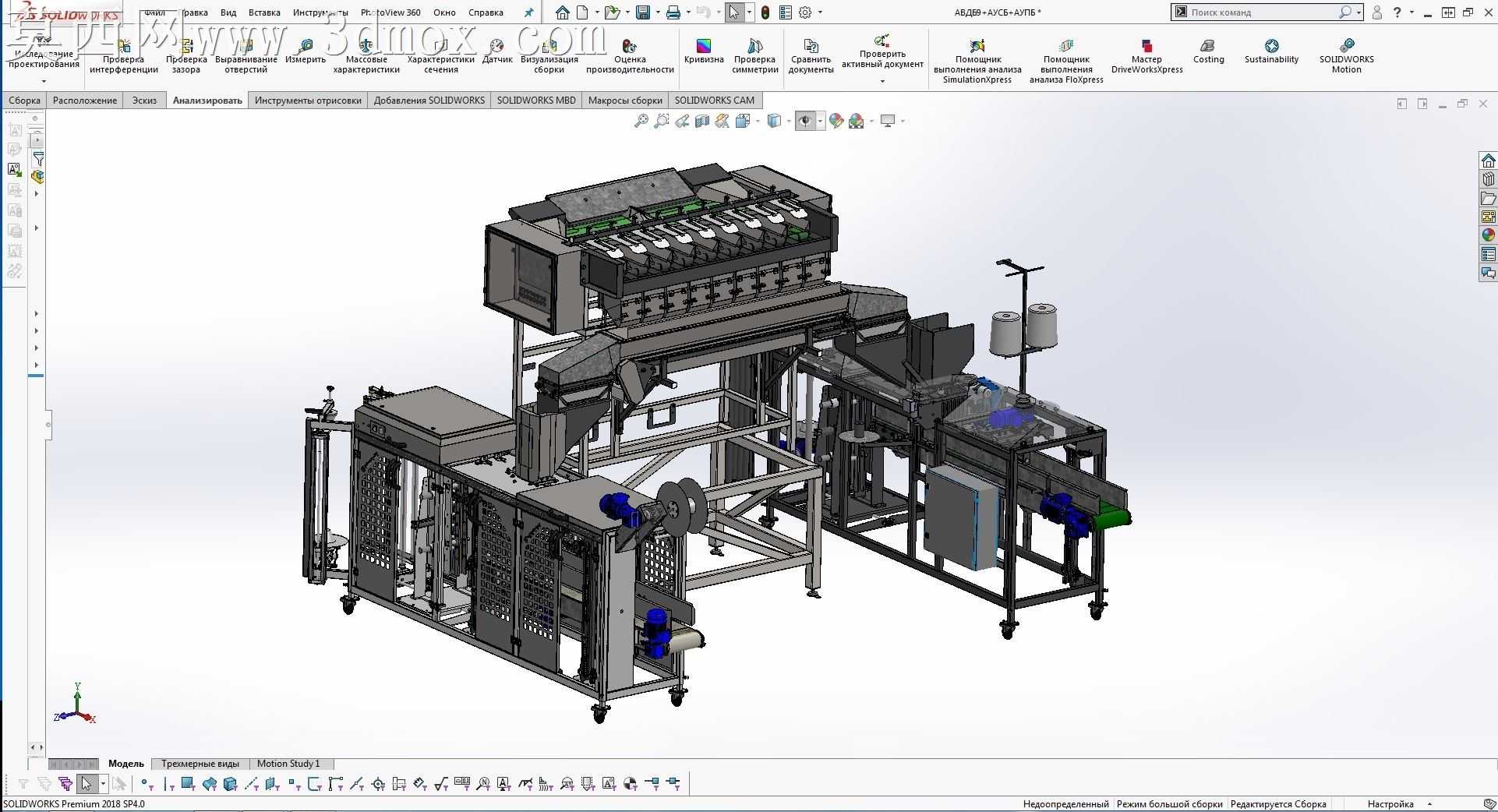The height and width of the screenshot is (812, 1498).
Task: Open dropdown arrow beside Save icon
Action: pyautogui.click(x=658, y=12)
